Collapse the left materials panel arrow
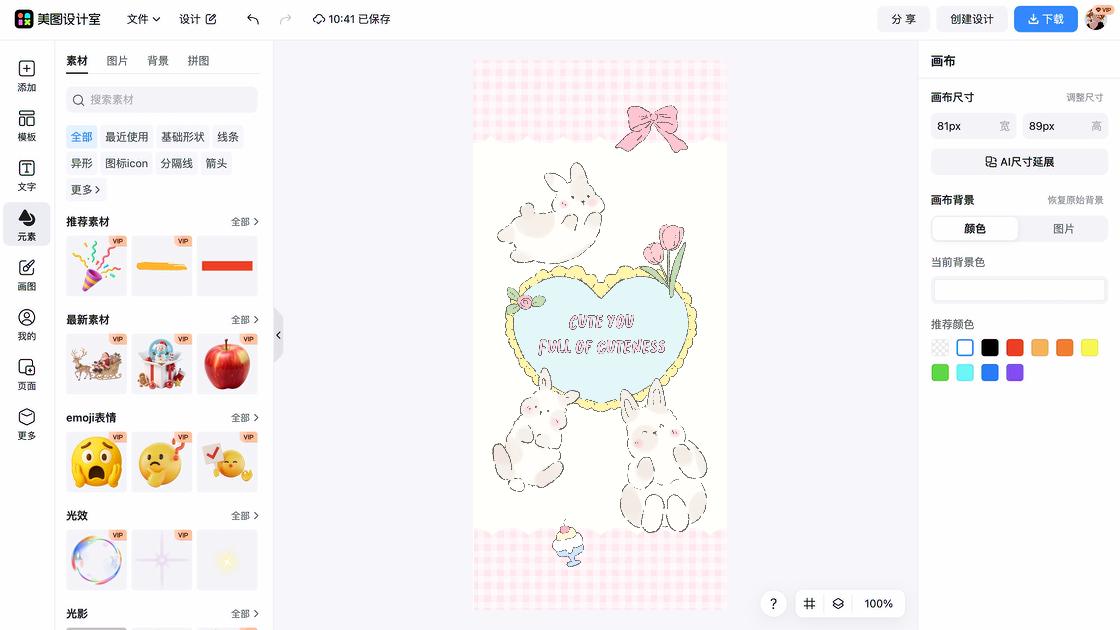 coord(279,335)
